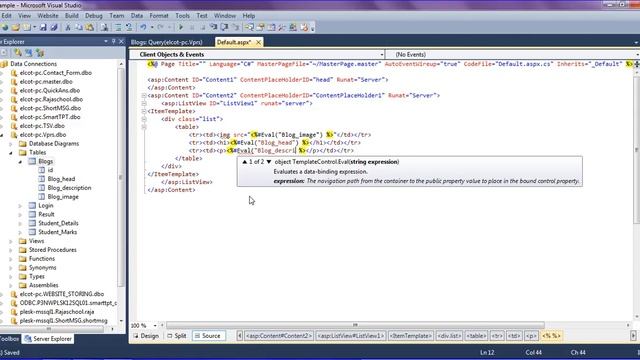Select the div.list breadcrumb tag
640x360 pixels.
449,336
